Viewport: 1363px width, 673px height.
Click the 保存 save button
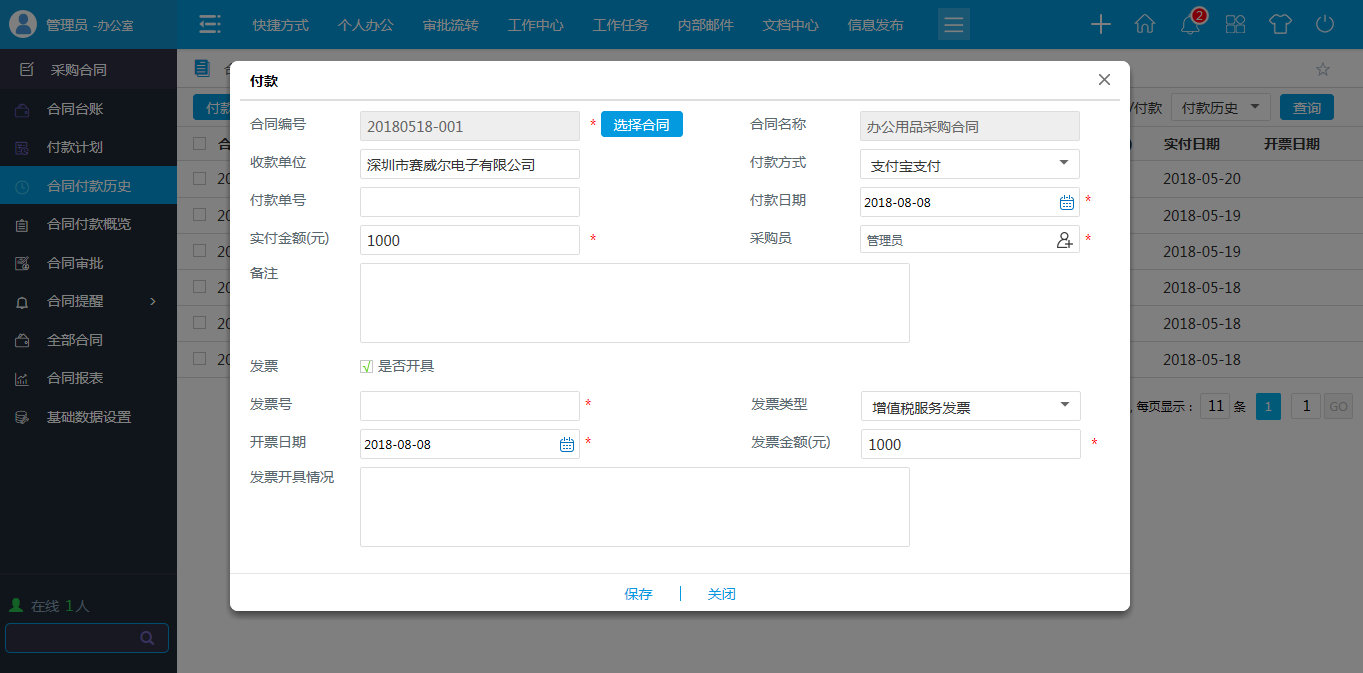click(x=638, y=593)
